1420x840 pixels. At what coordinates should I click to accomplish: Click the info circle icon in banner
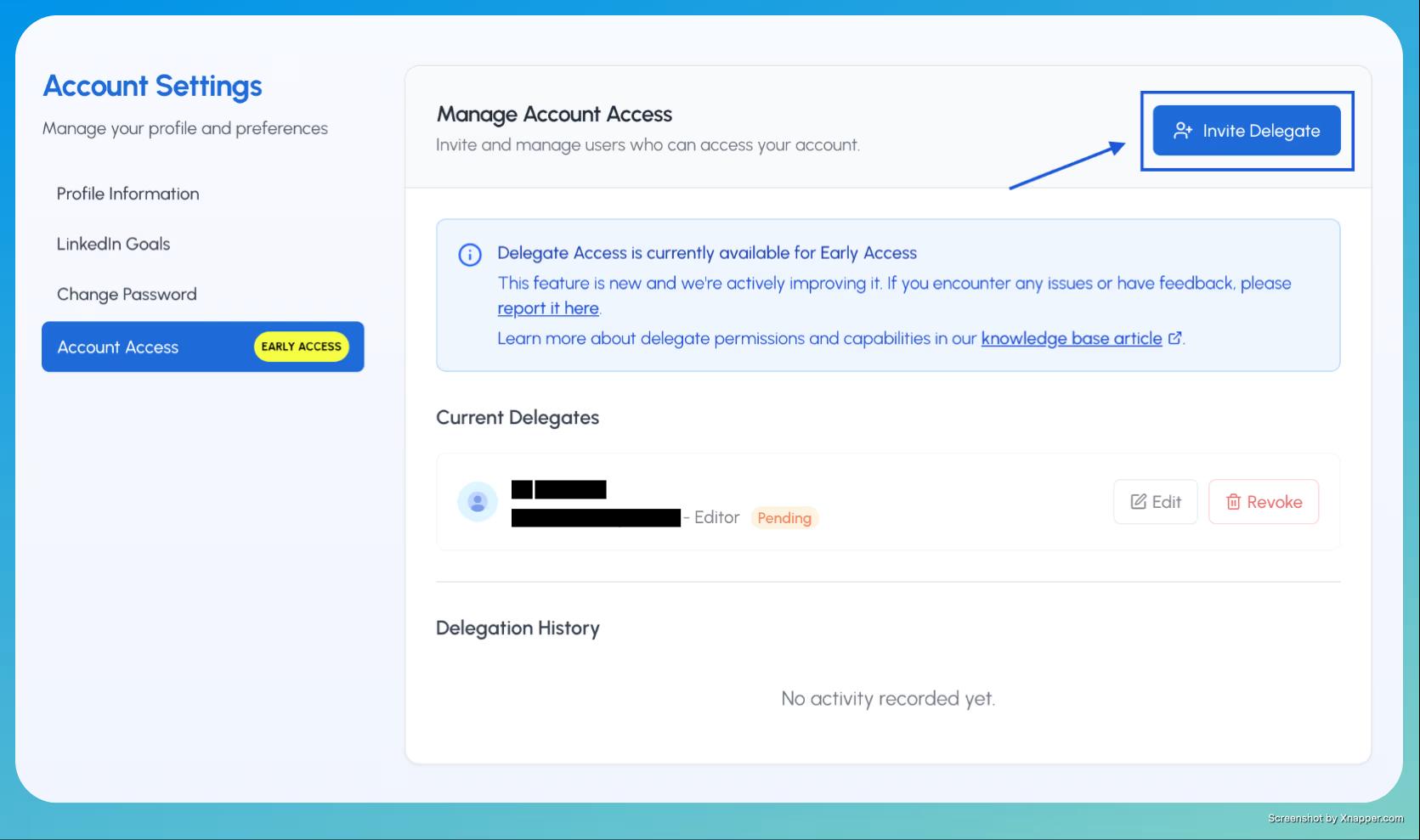[470, 255]
